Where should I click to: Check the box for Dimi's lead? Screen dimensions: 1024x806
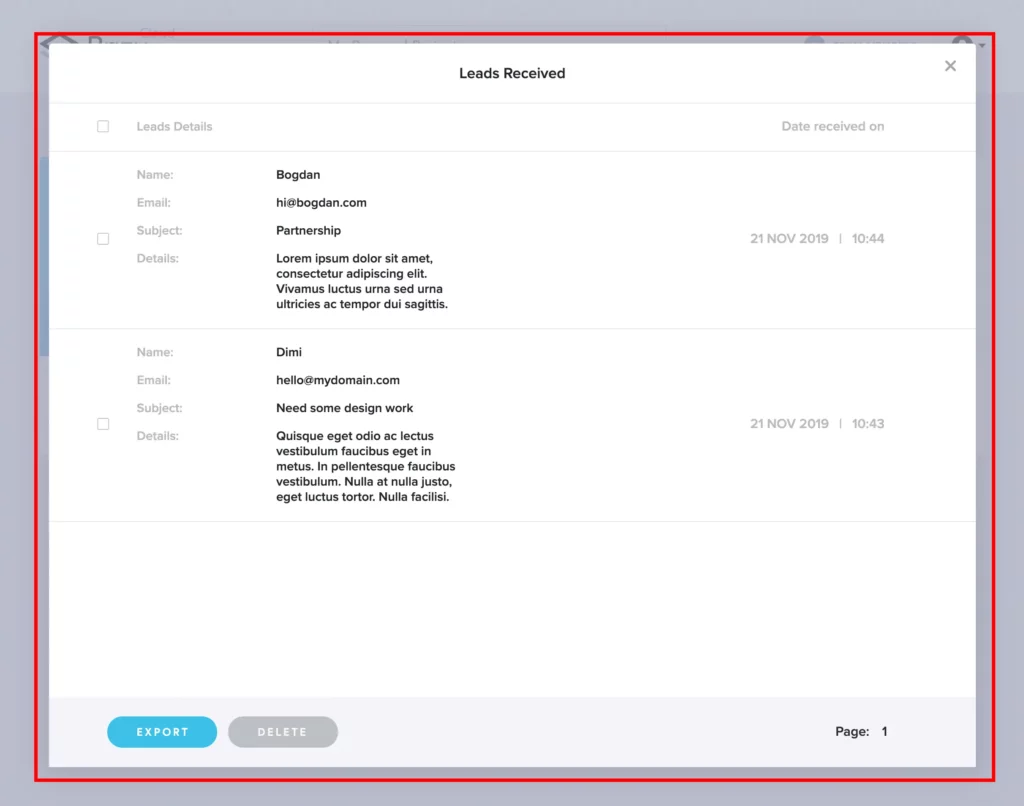click(103, 424)
